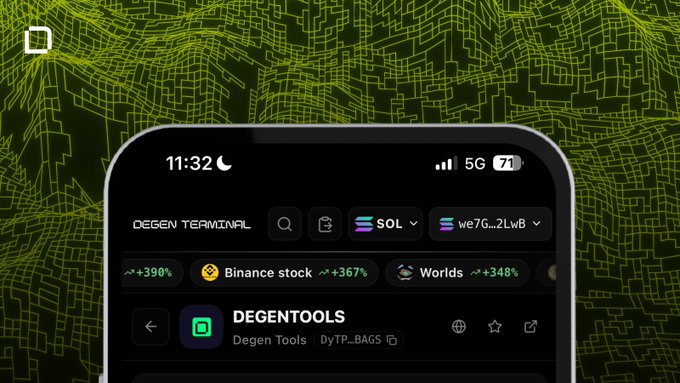680x383 pixels.
Task: Click the clipboard paste icon button
Action: pyautogui.click(x=325, y=224)
